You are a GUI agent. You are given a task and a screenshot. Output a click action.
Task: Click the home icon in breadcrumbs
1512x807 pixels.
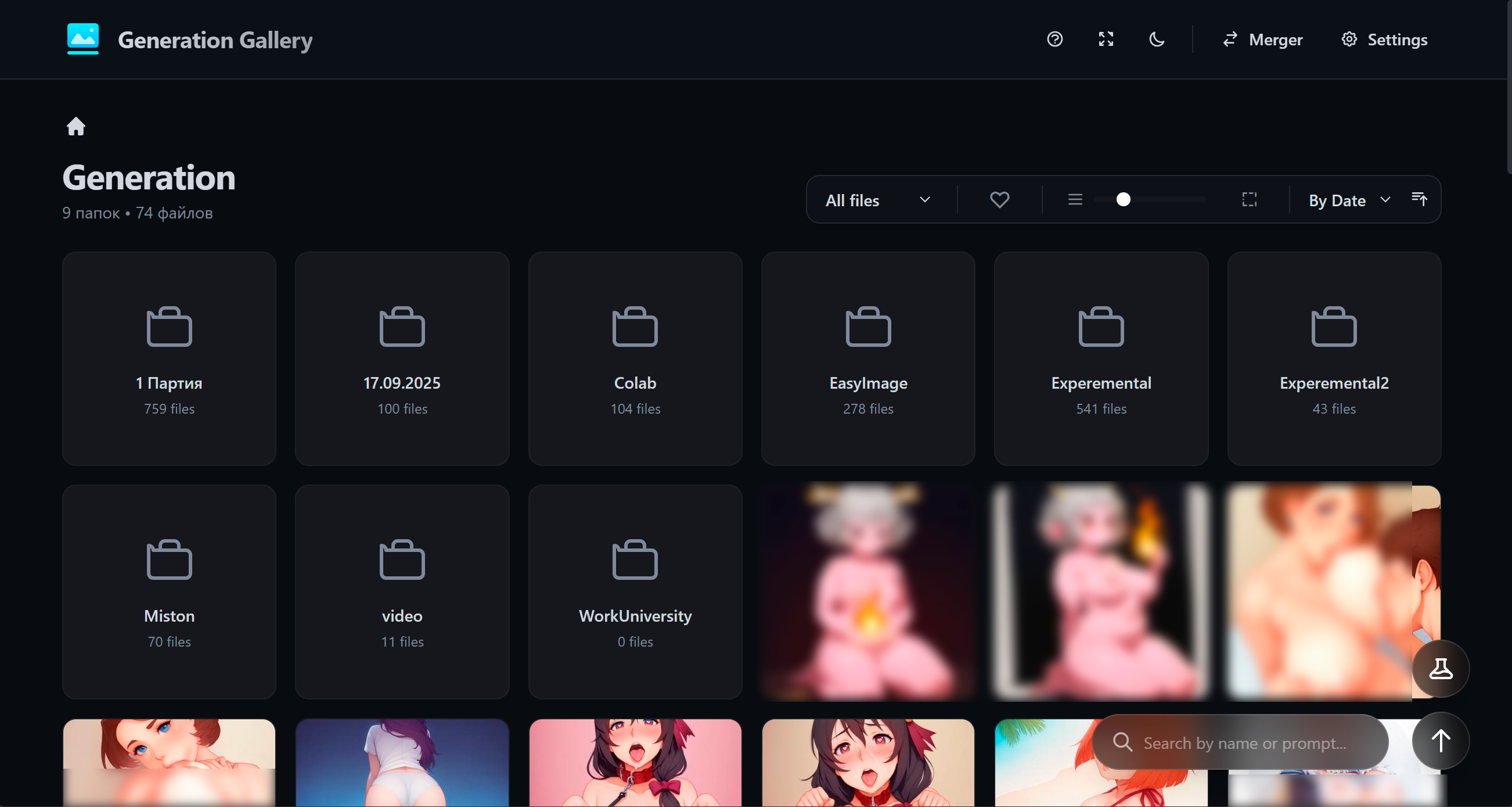[x=76, y=127]
